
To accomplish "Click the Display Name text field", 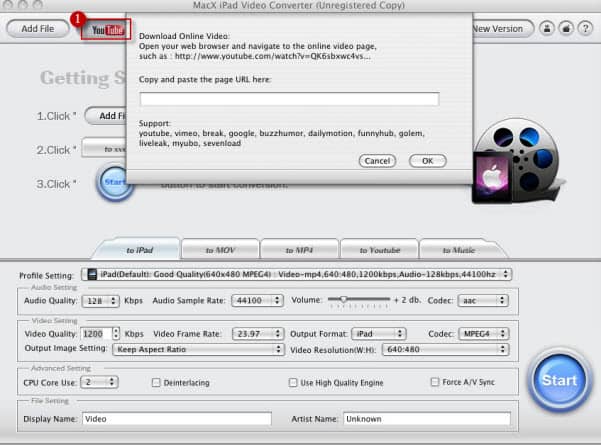I will (x=177, y=419).
